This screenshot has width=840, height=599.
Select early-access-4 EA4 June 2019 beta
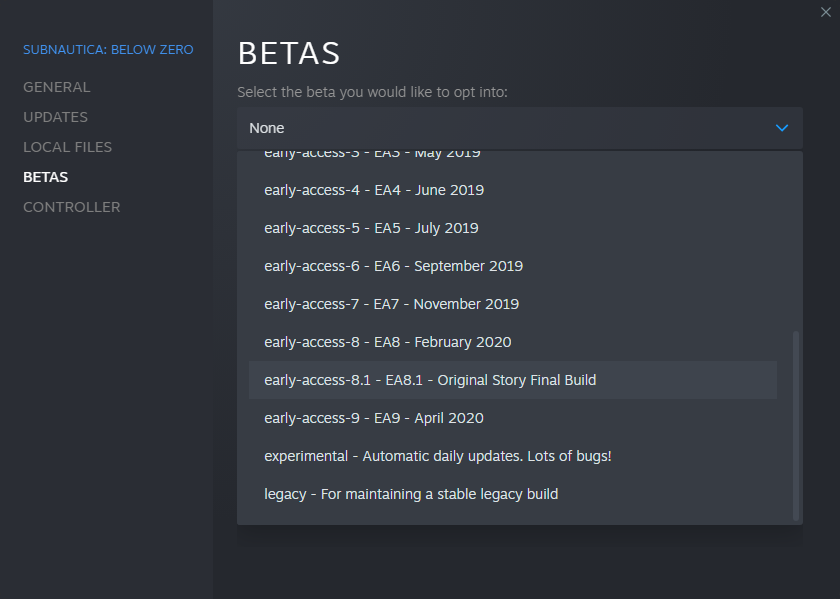(x=374, y=190)
